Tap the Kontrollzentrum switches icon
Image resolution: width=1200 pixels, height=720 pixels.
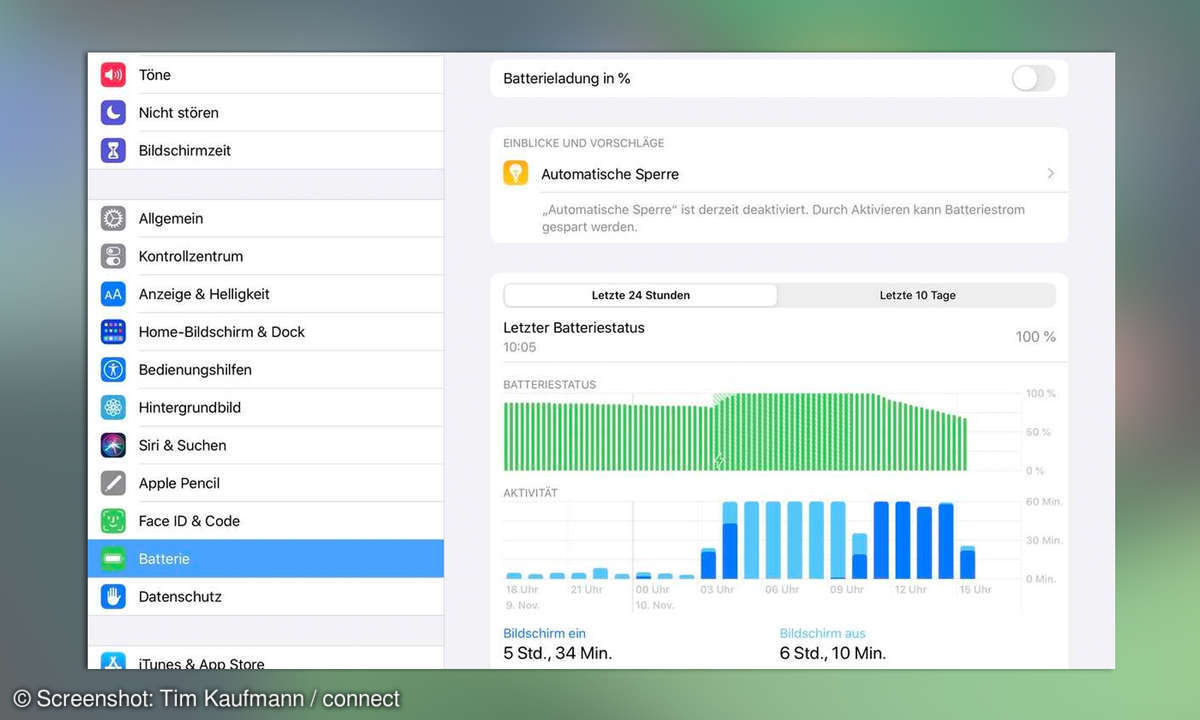[x=113, y=256]
